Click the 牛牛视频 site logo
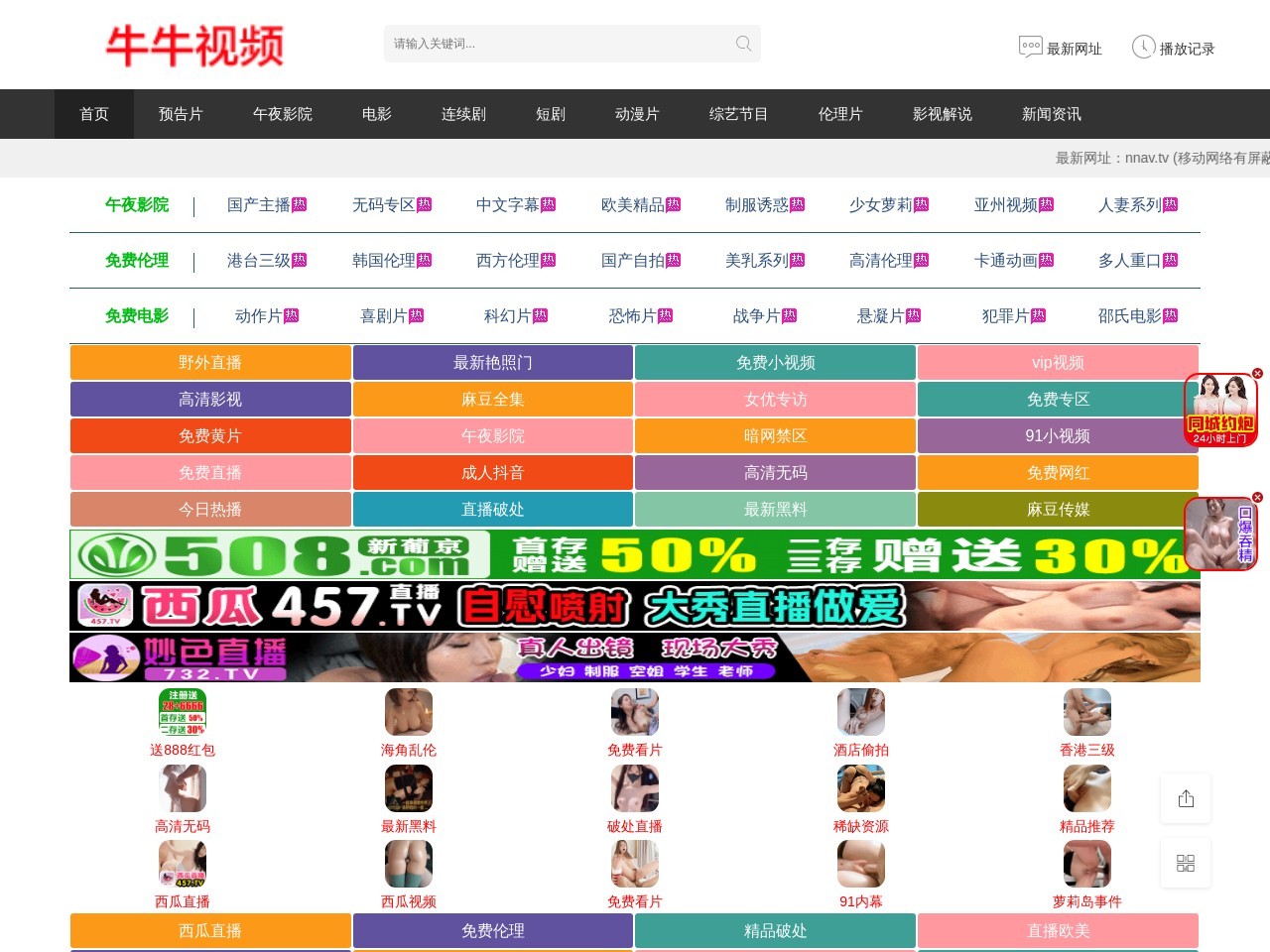 pyautogui.click(x=195, y=47)
